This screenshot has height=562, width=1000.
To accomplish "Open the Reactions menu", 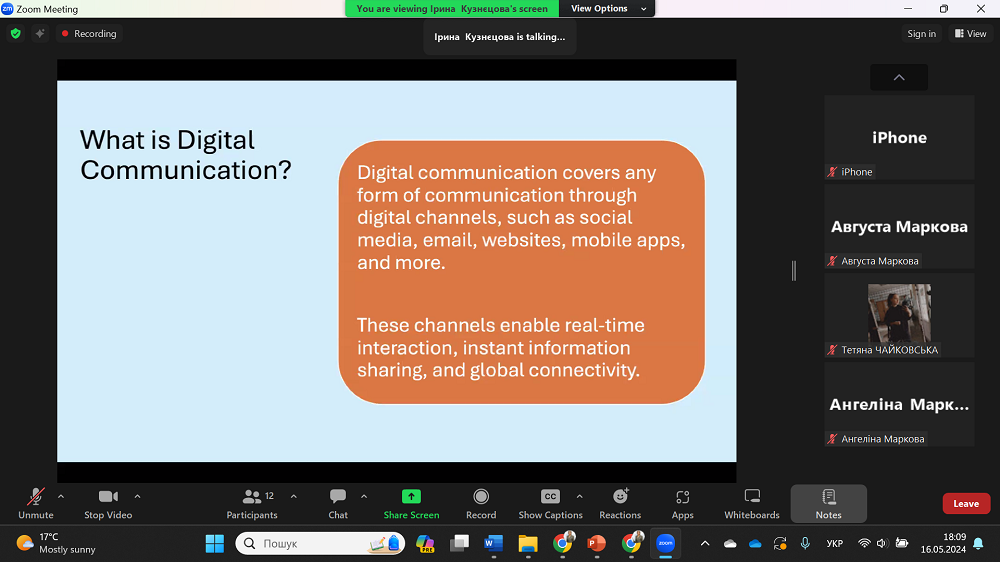I will coord(620,503).
